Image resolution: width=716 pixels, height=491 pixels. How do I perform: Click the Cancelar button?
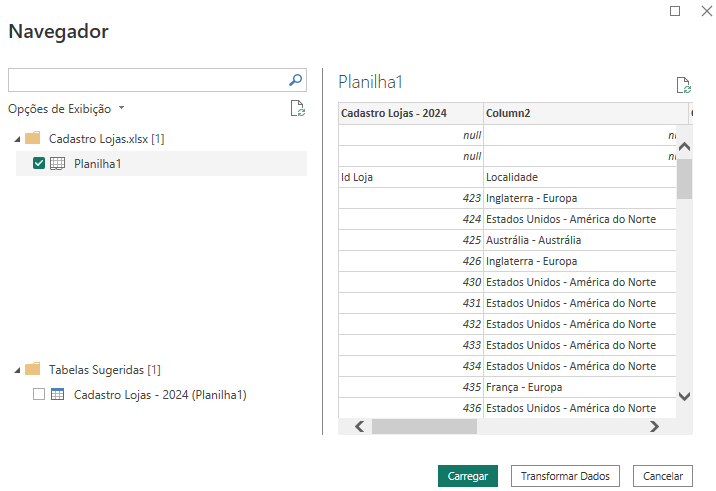663,476
